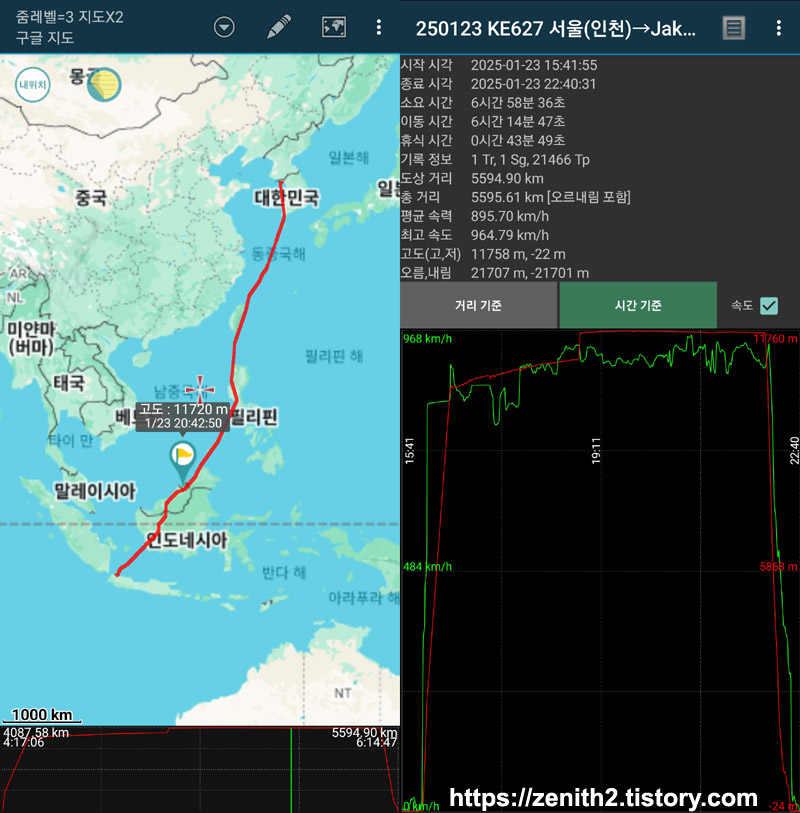Toggle the 속도 speed checkbox
This screenshot has height=813, width=800.
pyautogui.click(x=769, y=305)
